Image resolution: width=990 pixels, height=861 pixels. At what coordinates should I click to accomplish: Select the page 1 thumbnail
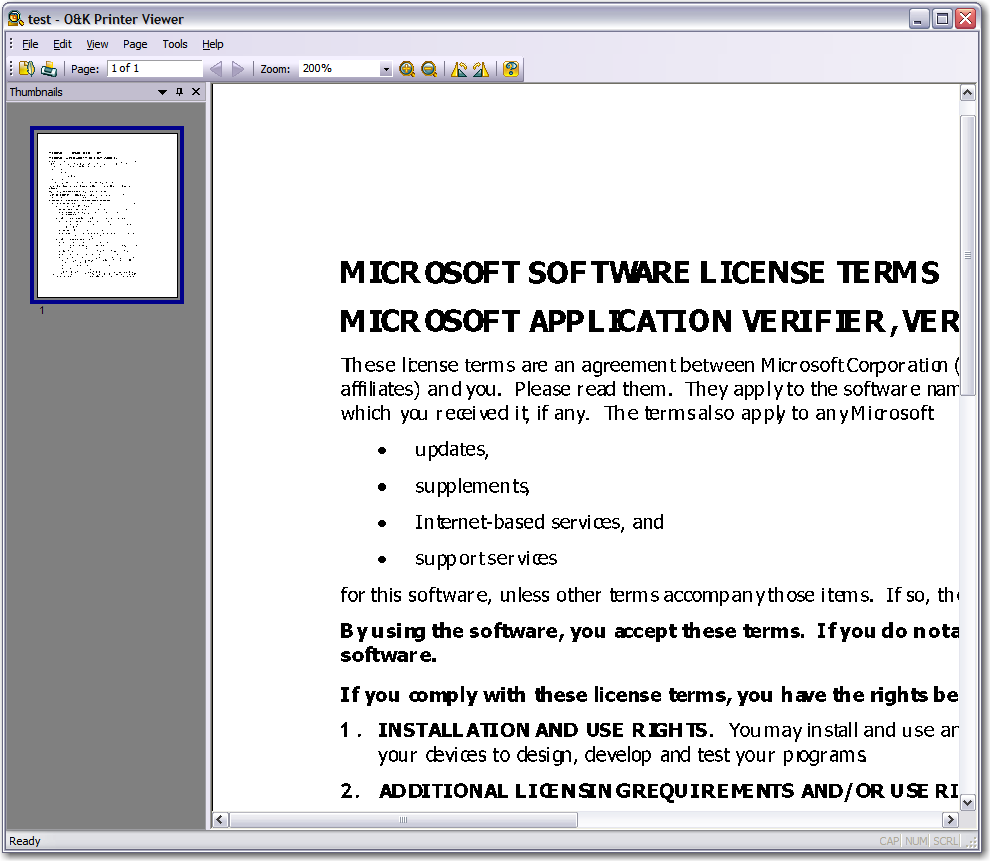107,214
